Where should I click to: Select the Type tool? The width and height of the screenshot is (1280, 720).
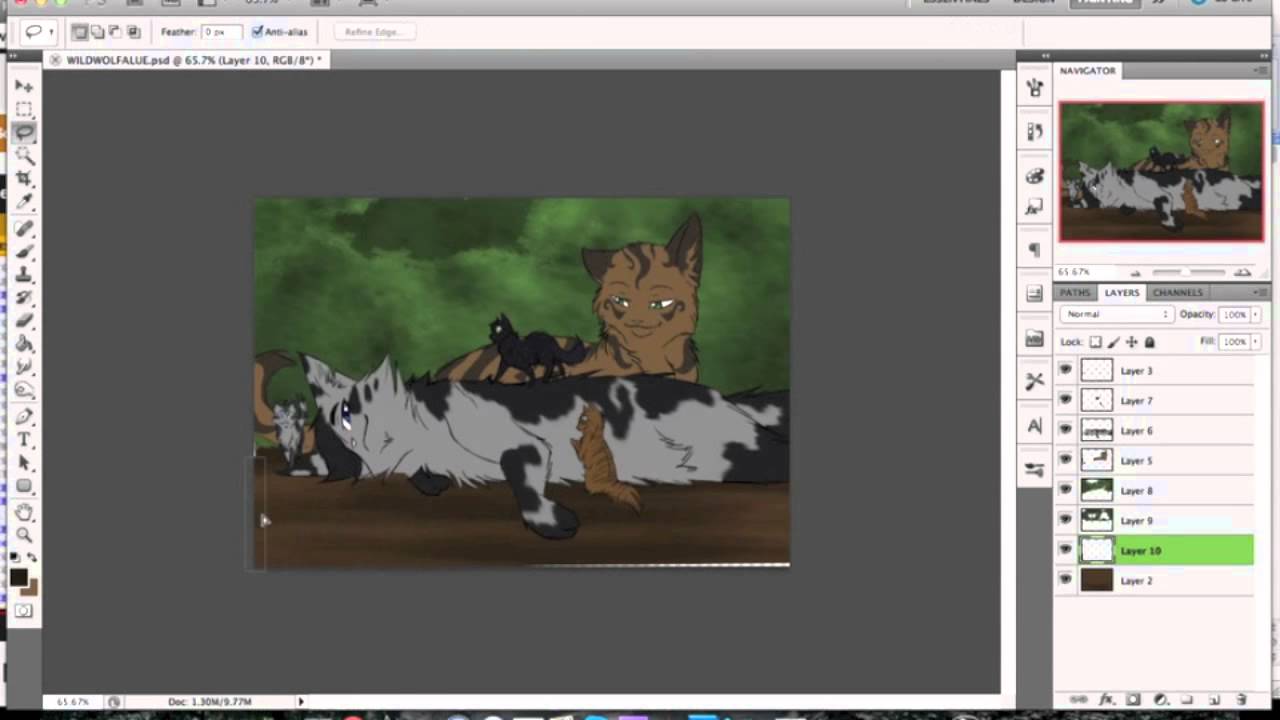pos(24,440)
